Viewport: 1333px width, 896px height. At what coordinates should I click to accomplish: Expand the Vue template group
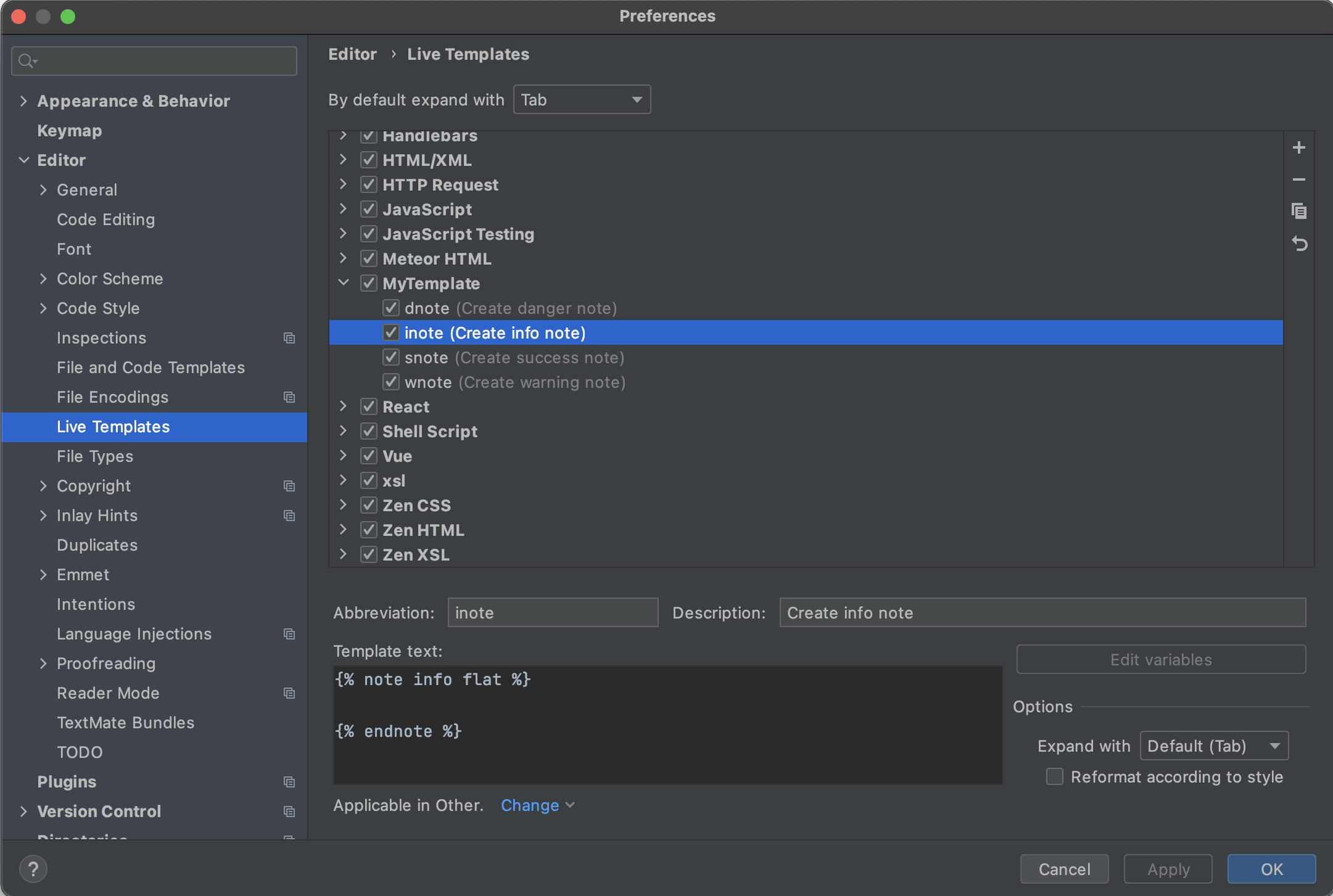coord(345,456)
